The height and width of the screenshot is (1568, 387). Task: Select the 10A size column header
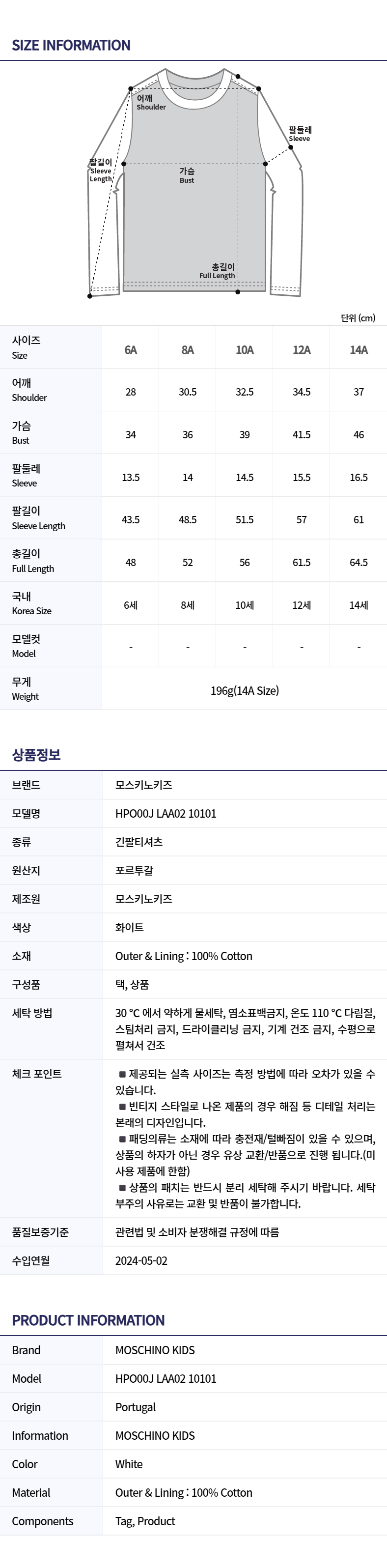[x=245, y=350]
